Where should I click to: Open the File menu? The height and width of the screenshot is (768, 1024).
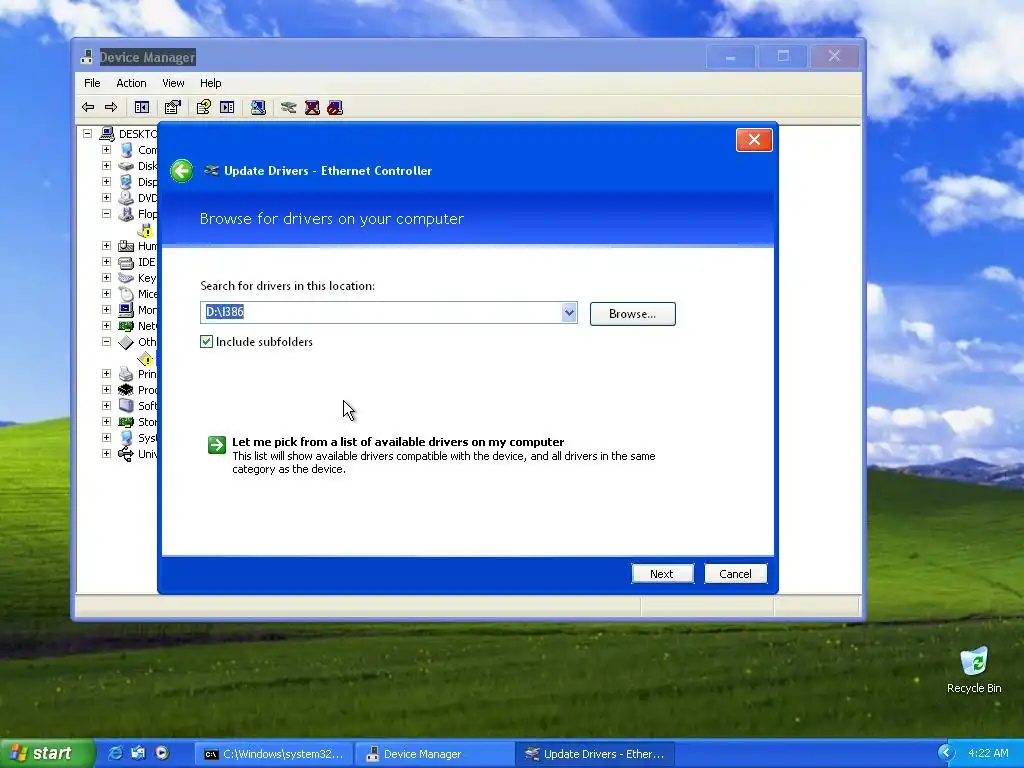click(x=92, y=83)
